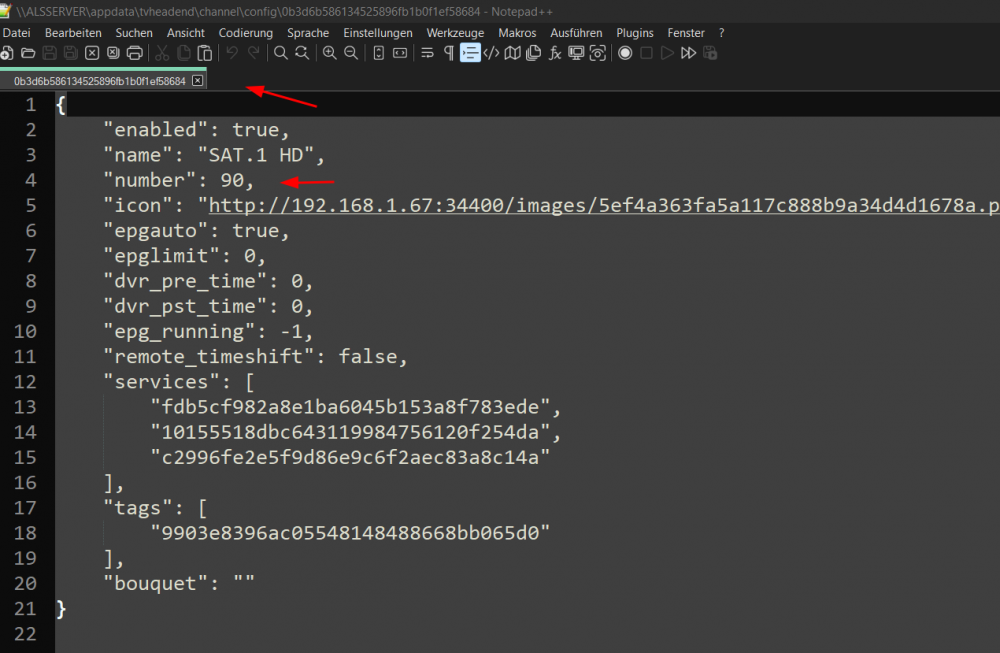This screenshot has width=1000, height=653.
Task: Click the "epglimit": 0 line
Action: click(x=184, y=256)
